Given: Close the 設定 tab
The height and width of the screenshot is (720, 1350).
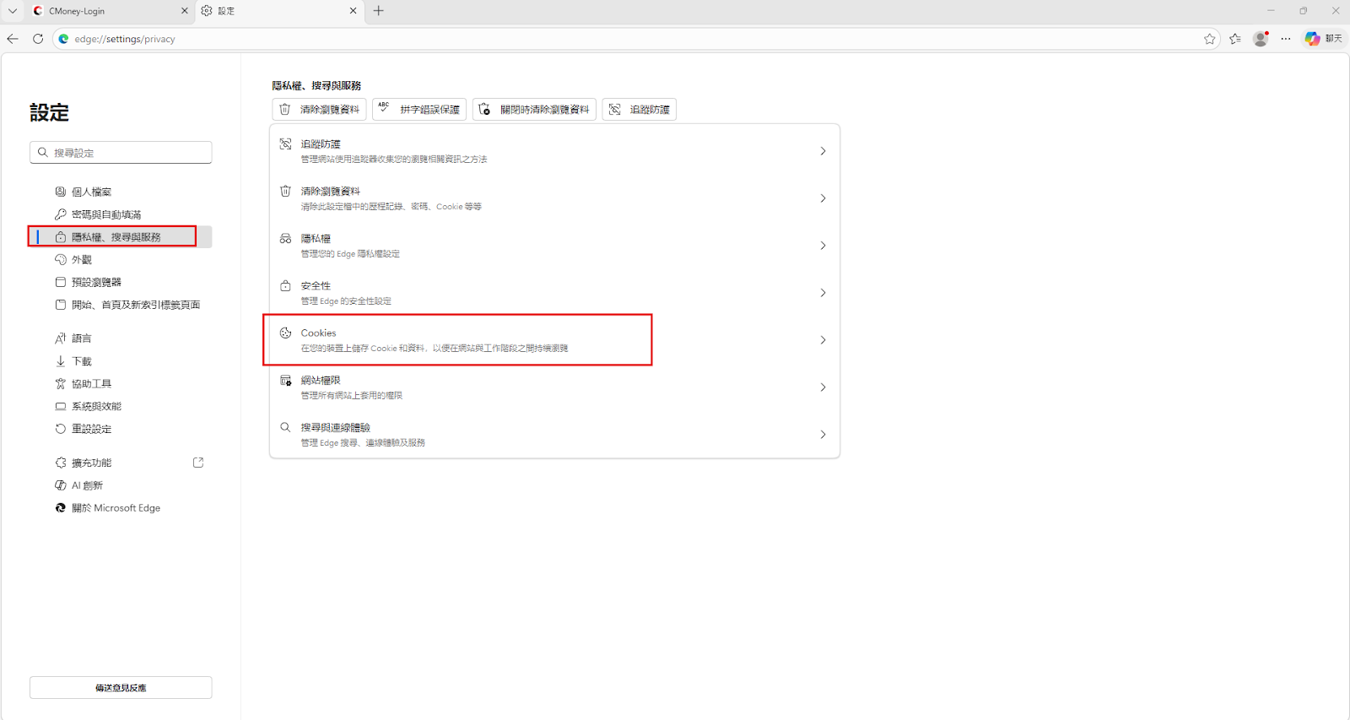Looking at the screenshot, I should tap(353, 11).
